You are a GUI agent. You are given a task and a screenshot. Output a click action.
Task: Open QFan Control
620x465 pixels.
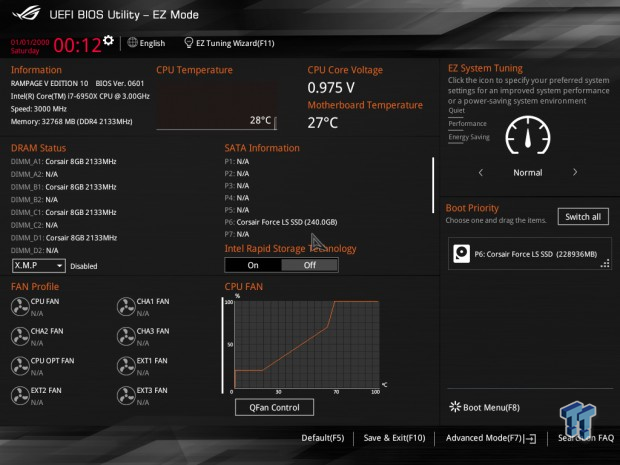[x=274, y=407]
